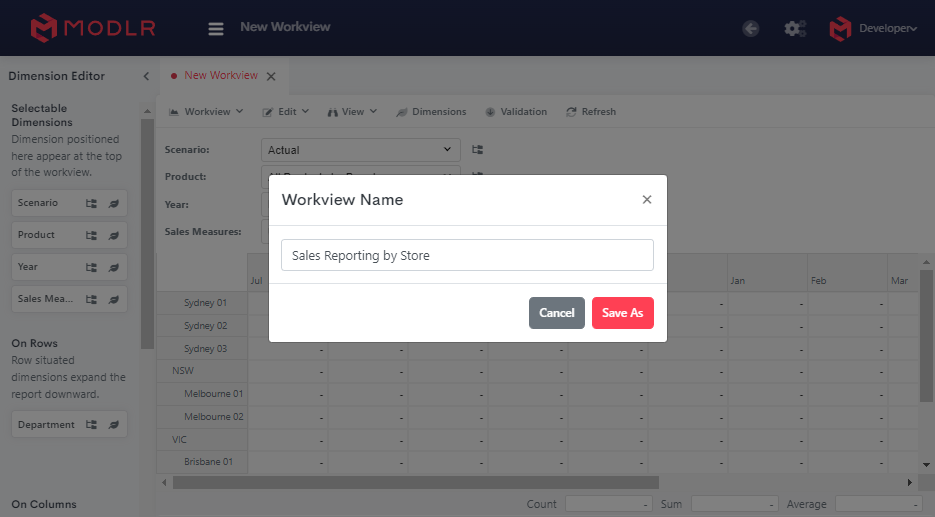This screenshot has width=935, height=517.
Task: Collapse the Dimension Editor panel
Action: pos(146,76)
